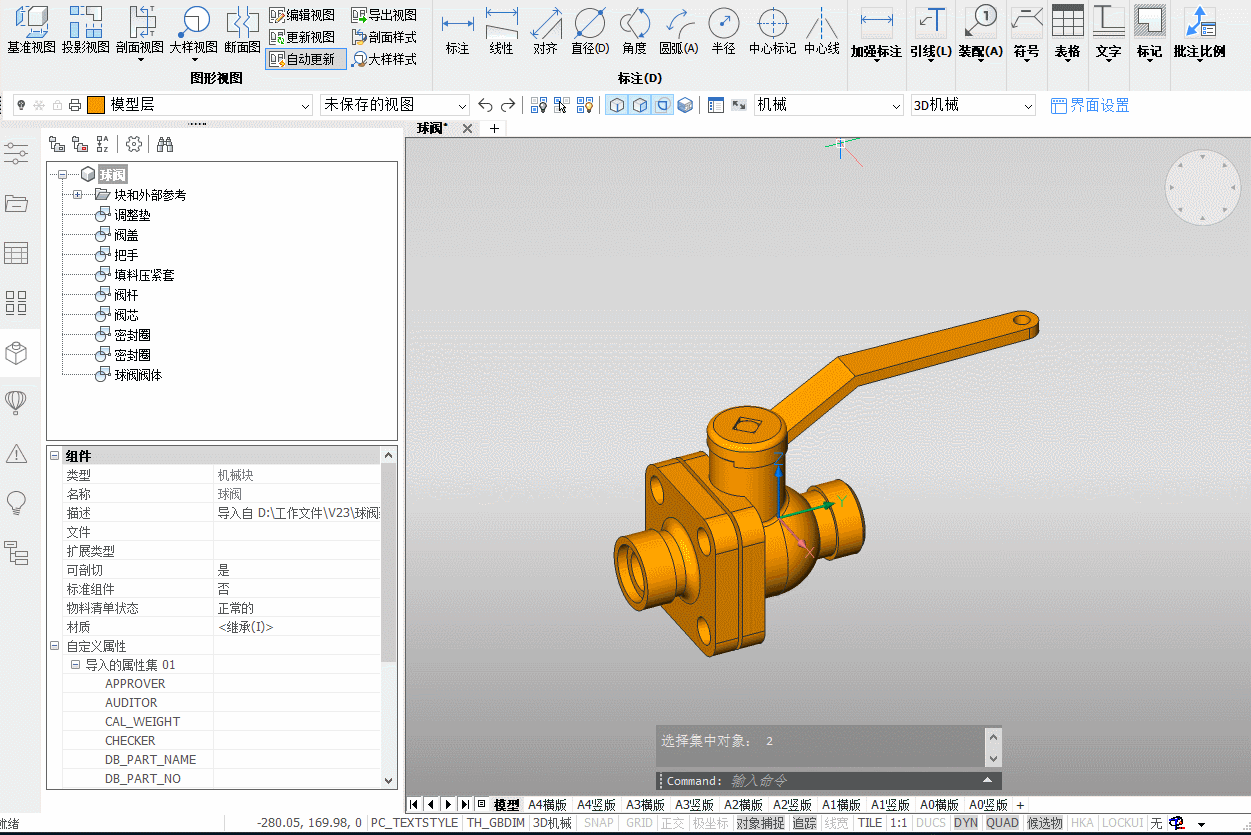Expand the 块和外部参考 tree node
The image size is (1251, 835).
point(78,195)
